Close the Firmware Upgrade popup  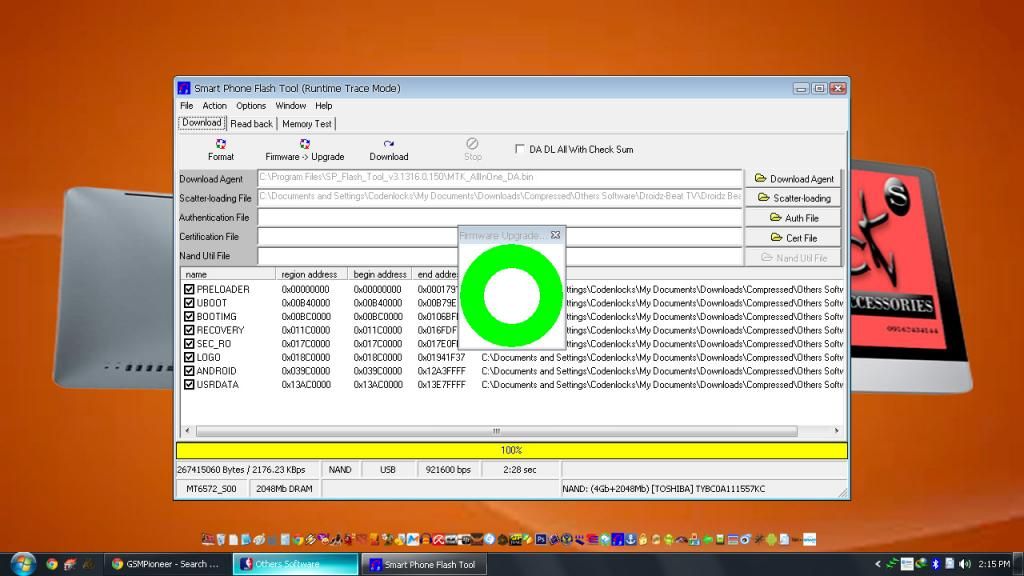click(555, 235)
